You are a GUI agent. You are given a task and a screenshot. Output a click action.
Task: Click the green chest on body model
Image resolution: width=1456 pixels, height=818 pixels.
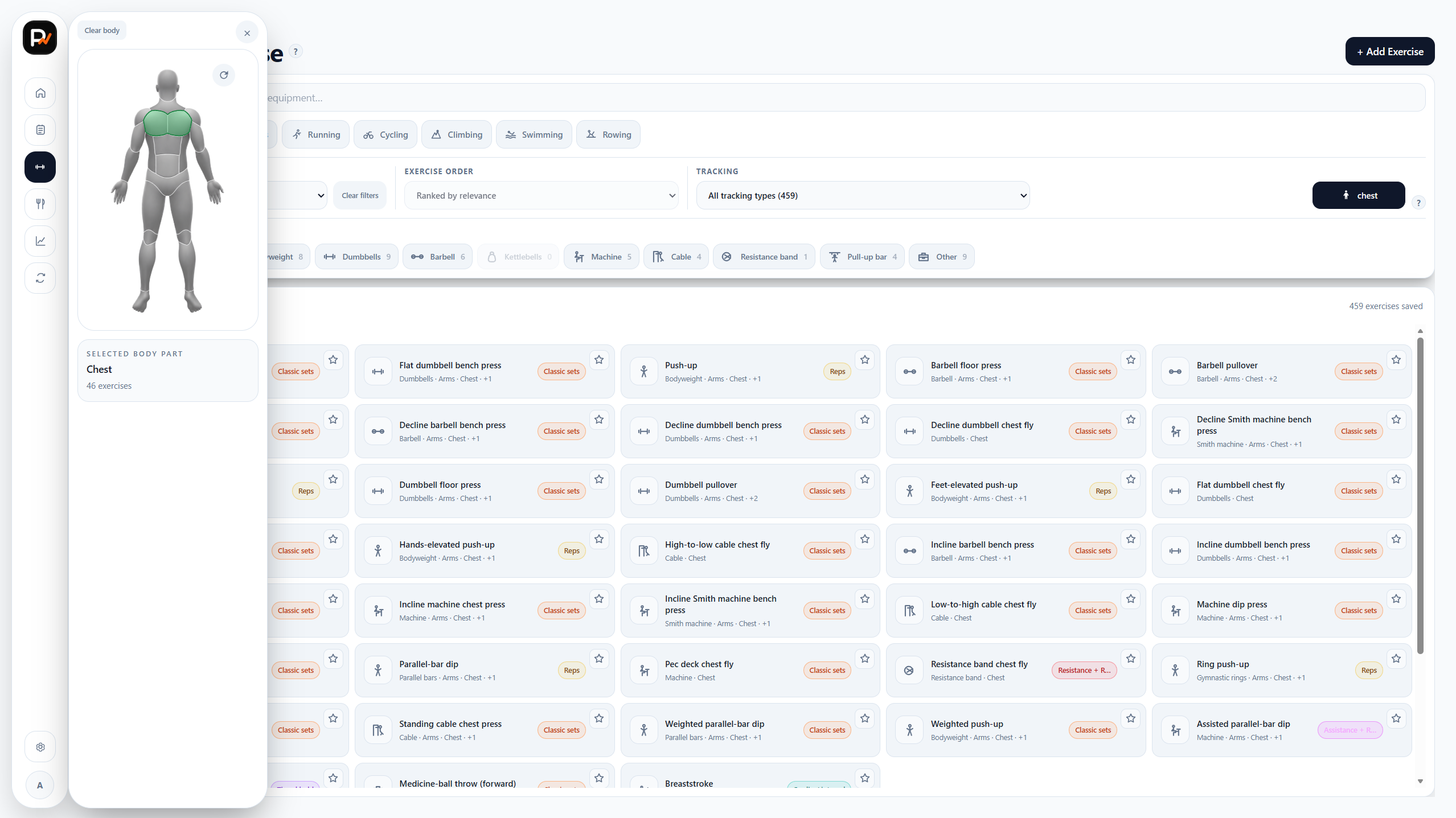[168, 123]
